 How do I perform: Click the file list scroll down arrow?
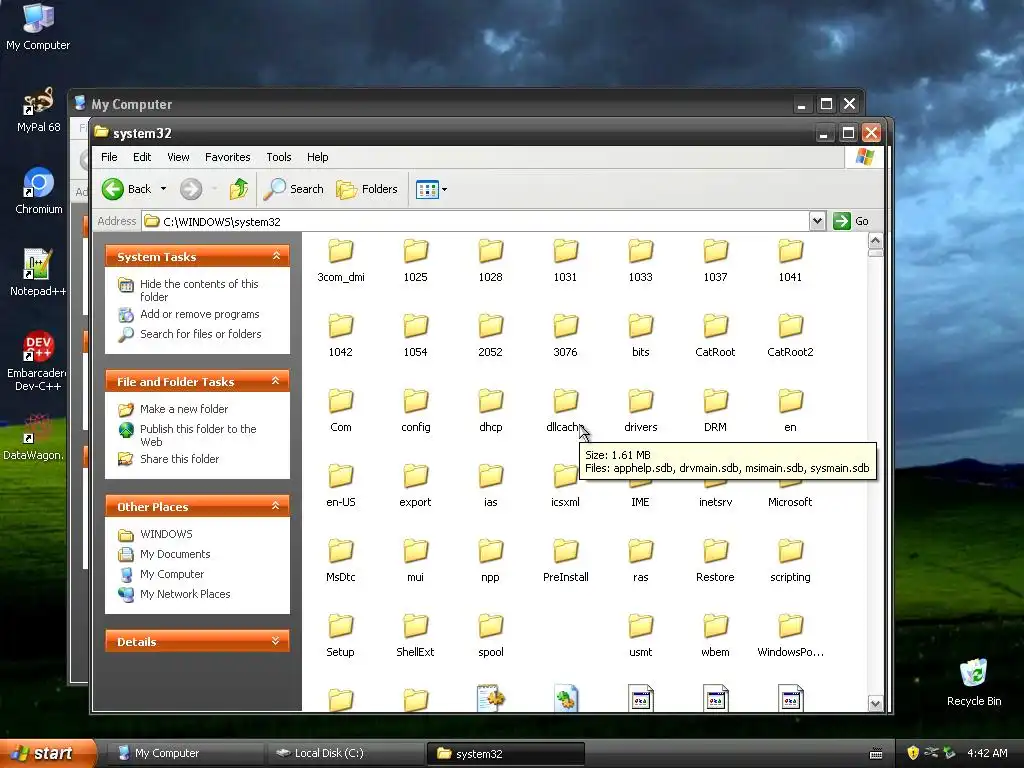tap(875, 703)
